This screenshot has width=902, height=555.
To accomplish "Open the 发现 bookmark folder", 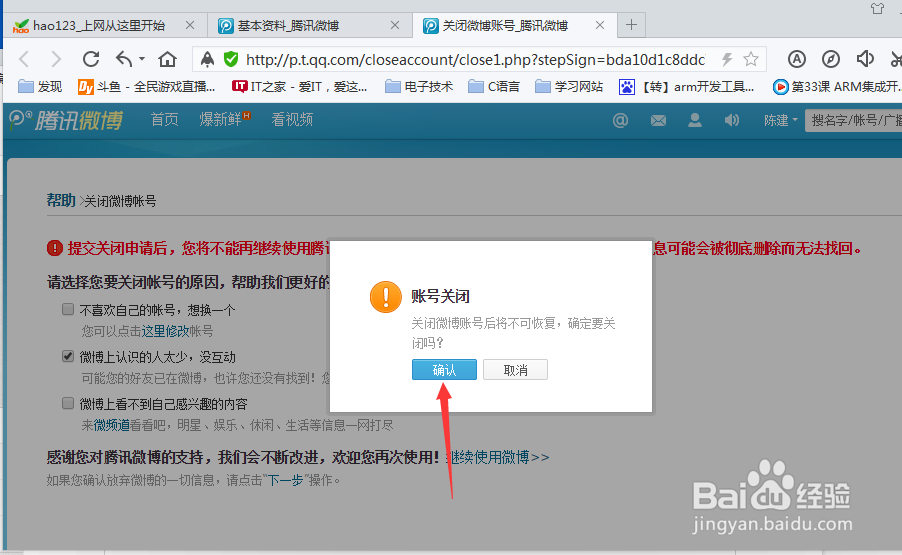I will (40, 87).
